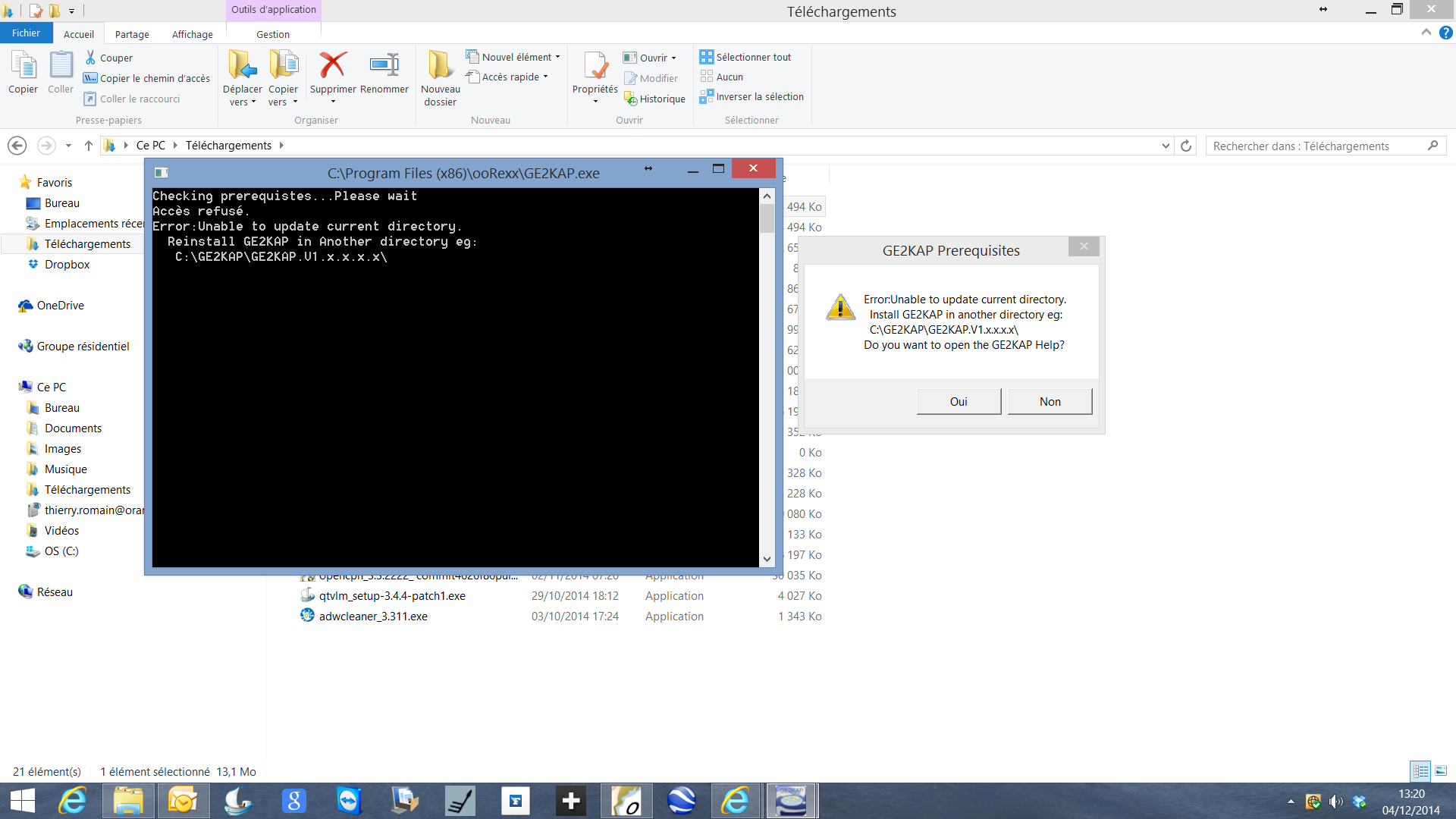Click Aucun selection option
The height and width of the screenshot is (819, 1456).
(722, 77)
